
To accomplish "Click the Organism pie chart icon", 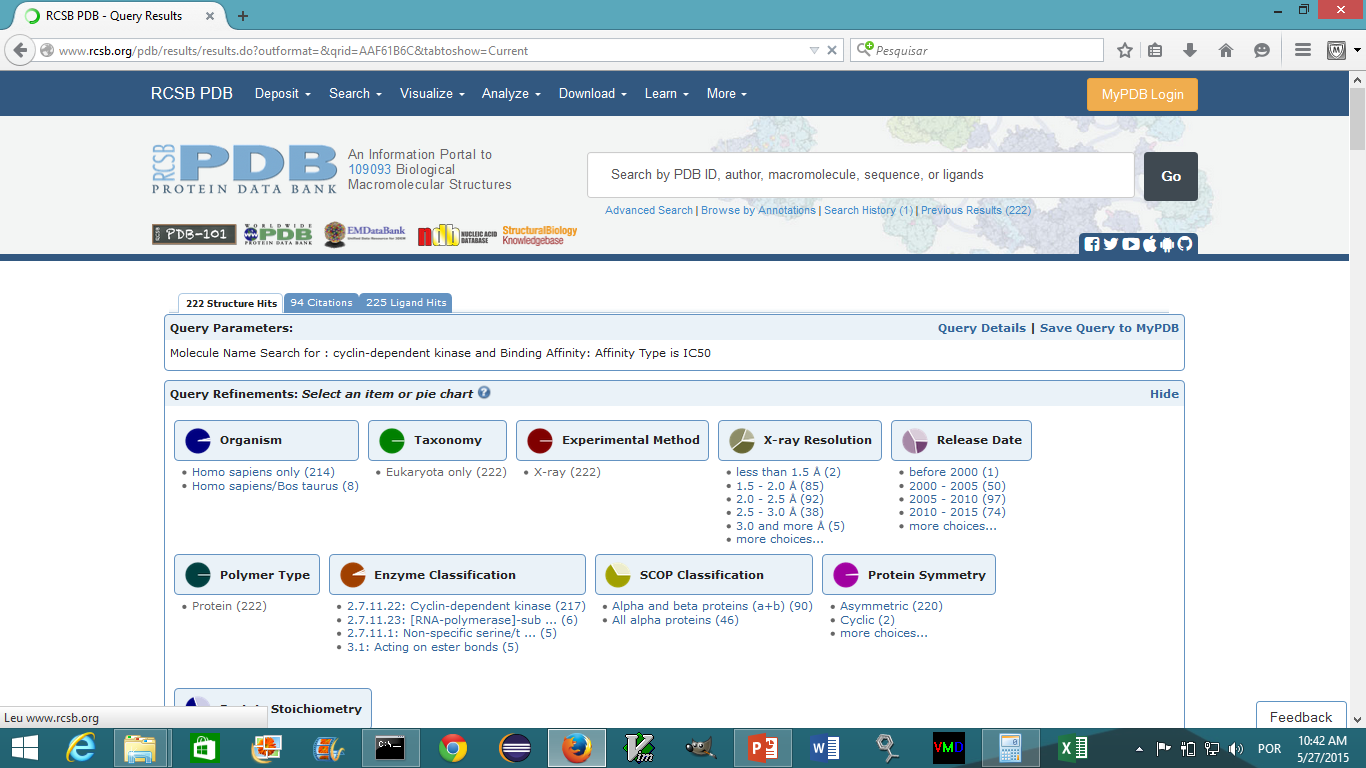I will pyautogui.click(x=198, y=440).
